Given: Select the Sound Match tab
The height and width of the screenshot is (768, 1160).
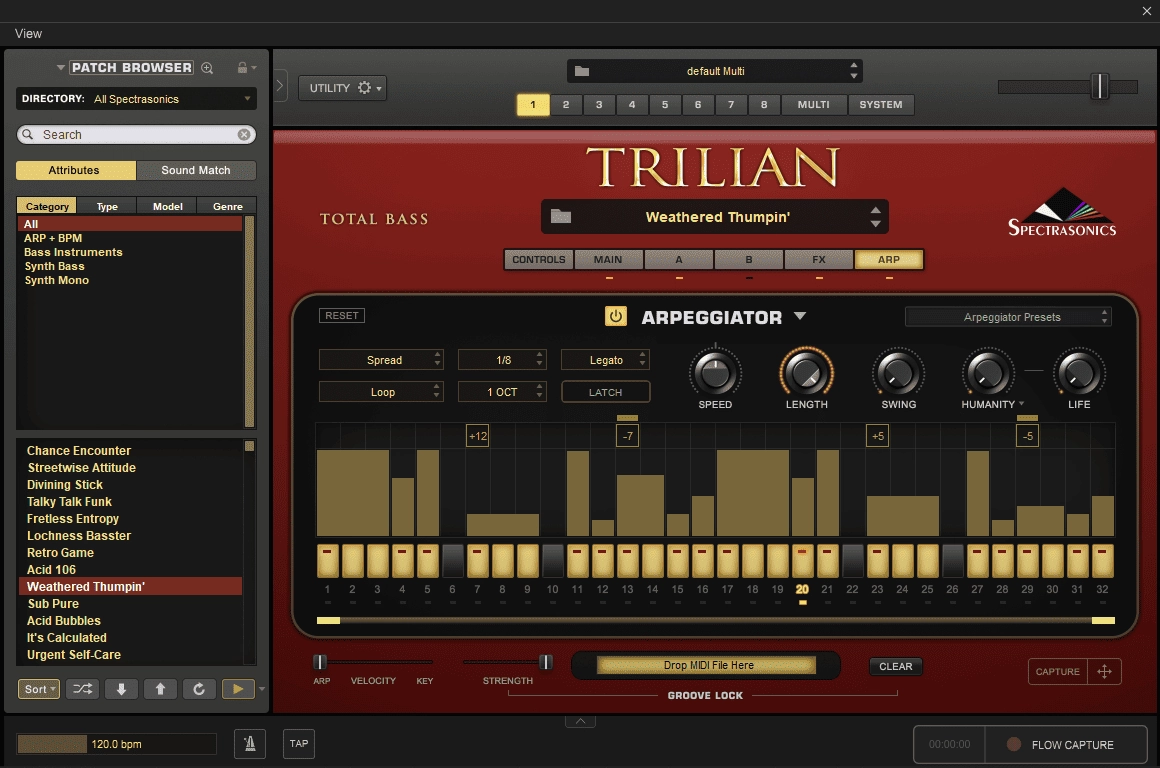Looking at the screenshot, I should [196, 170].
